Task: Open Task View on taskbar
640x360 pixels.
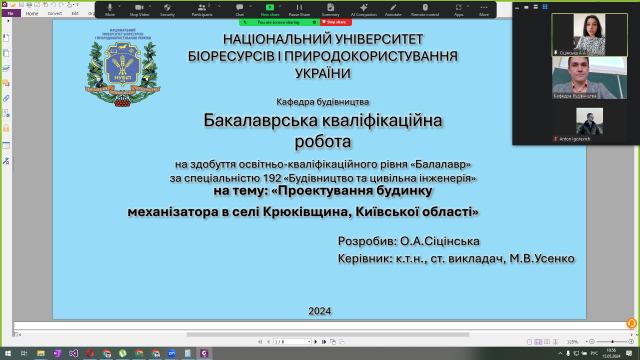Action: pyautogui.click(x=24, y=353)
